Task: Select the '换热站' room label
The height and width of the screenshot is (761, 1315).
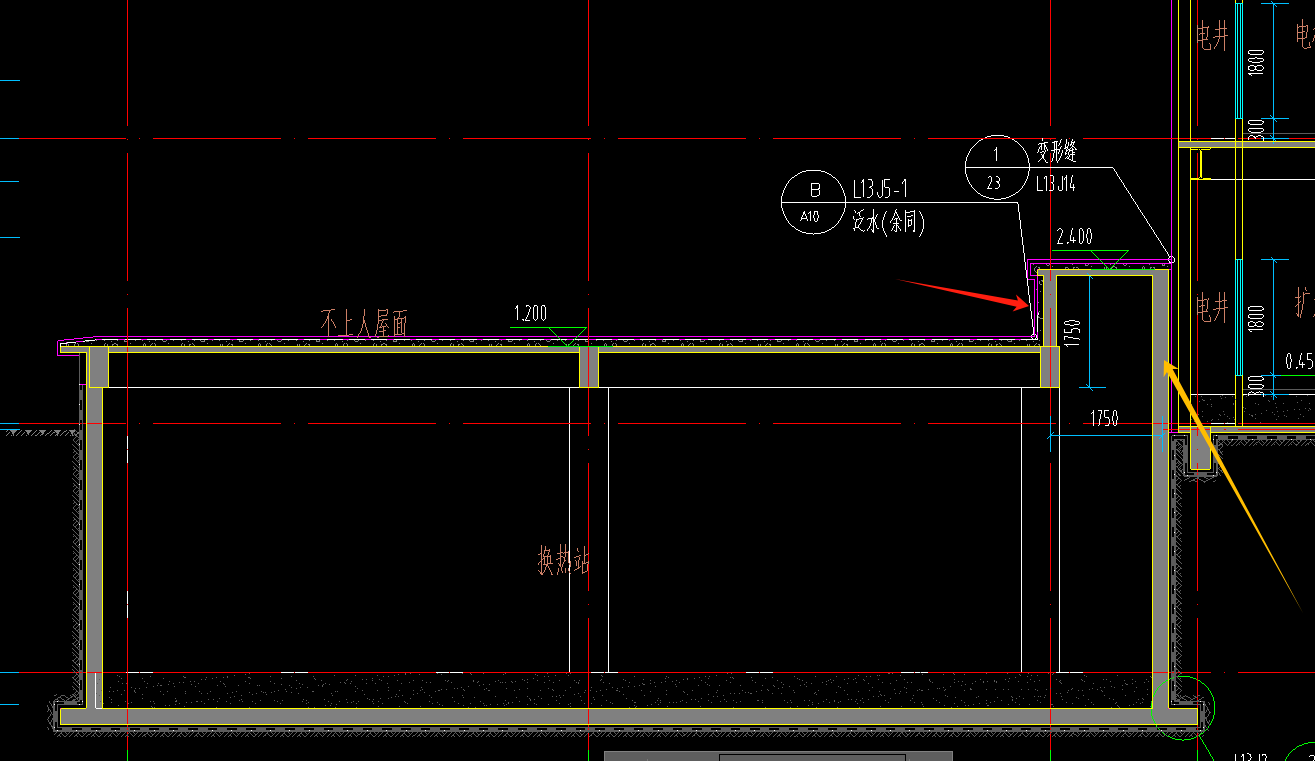Action: (563, 561)
